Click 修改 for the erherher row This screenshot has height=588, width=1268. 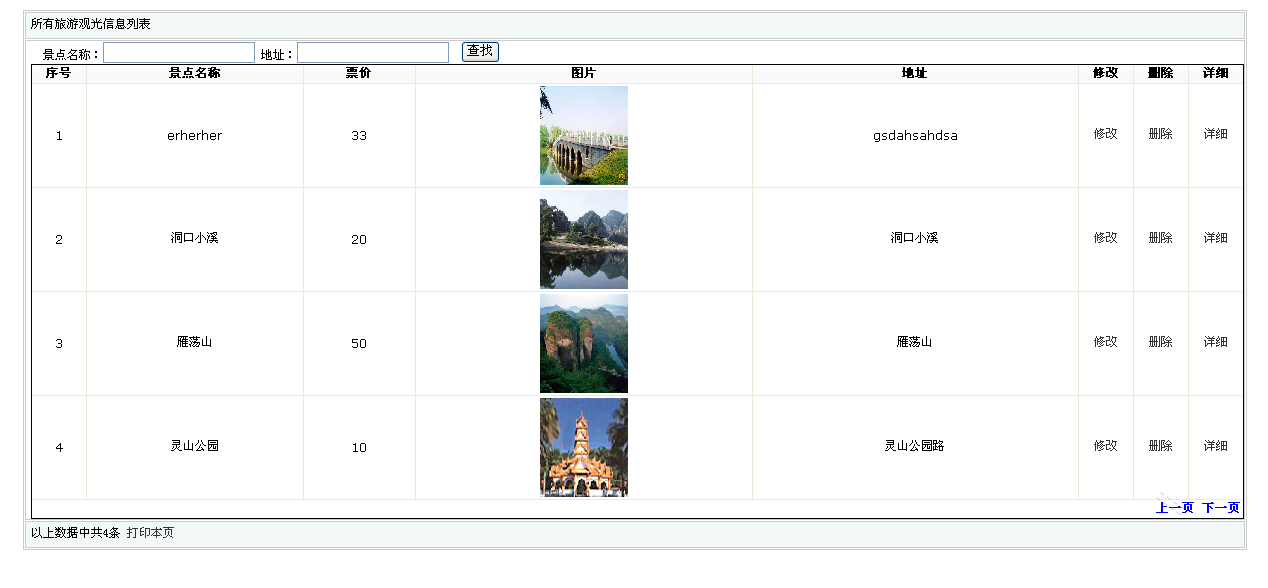[1105, 134]
